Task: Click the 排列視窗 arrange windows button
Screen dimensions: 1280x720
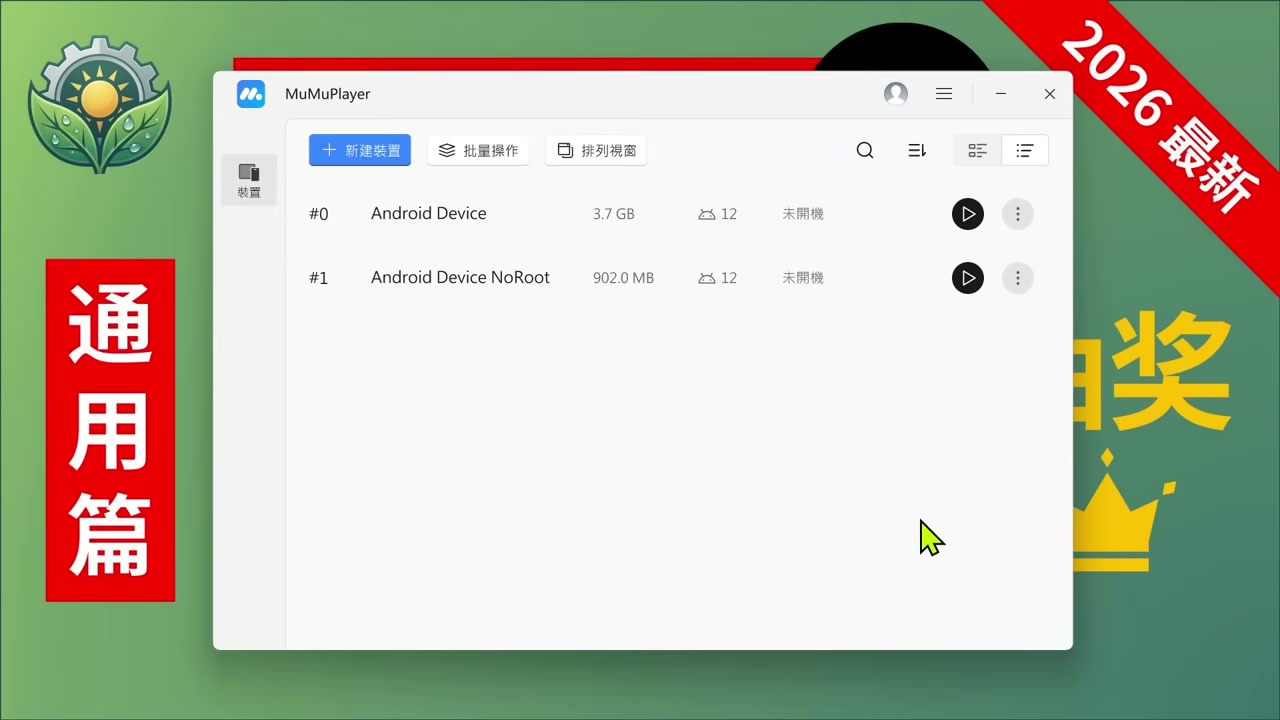Action: 597,150
